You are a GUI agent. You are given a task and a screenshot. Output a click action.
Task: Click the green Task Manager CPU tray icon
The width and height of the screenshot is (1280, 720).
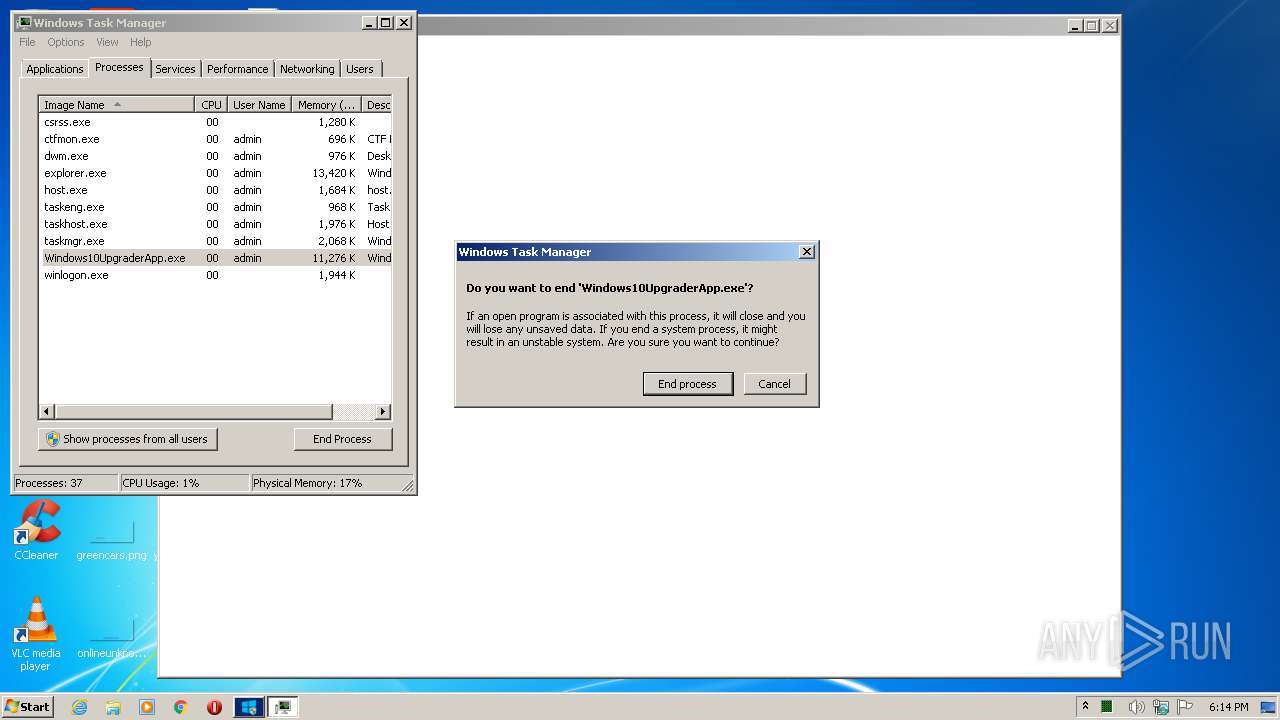tap(1108, 707)
